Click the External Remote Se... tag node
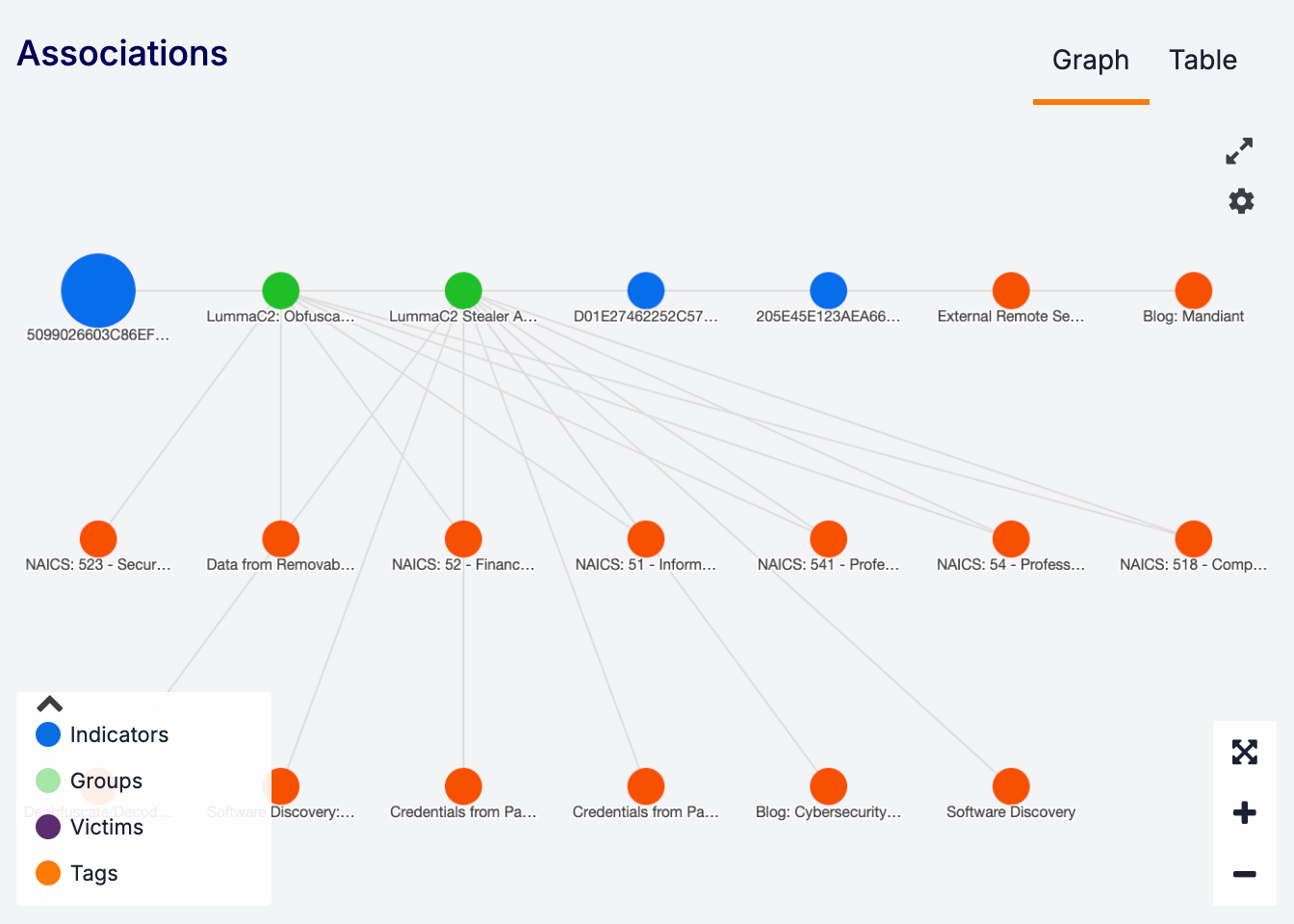 (x=1011, y=290)
